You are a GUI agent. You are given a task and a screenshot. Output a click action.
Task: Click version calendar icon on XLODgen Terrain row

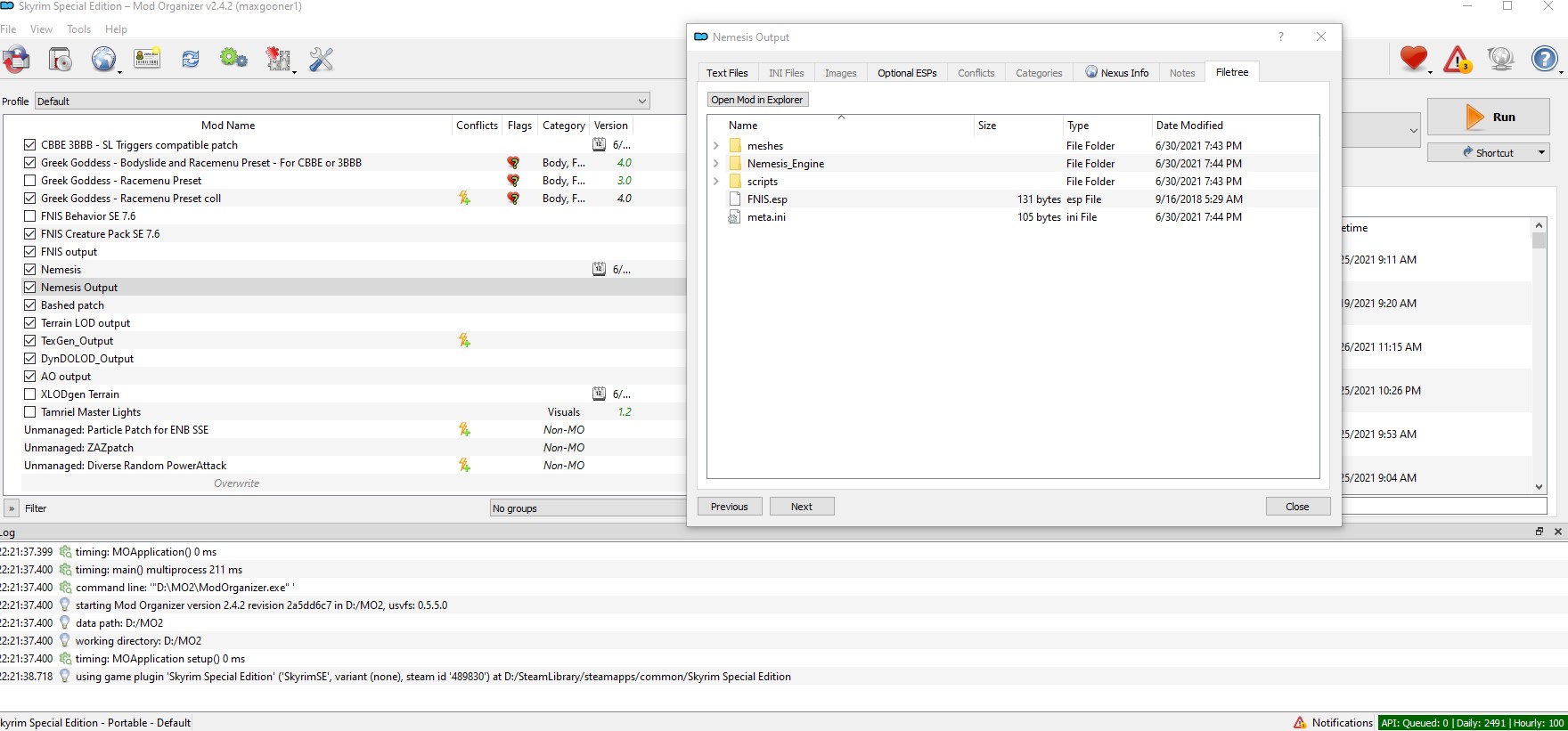tap(600, 394)
